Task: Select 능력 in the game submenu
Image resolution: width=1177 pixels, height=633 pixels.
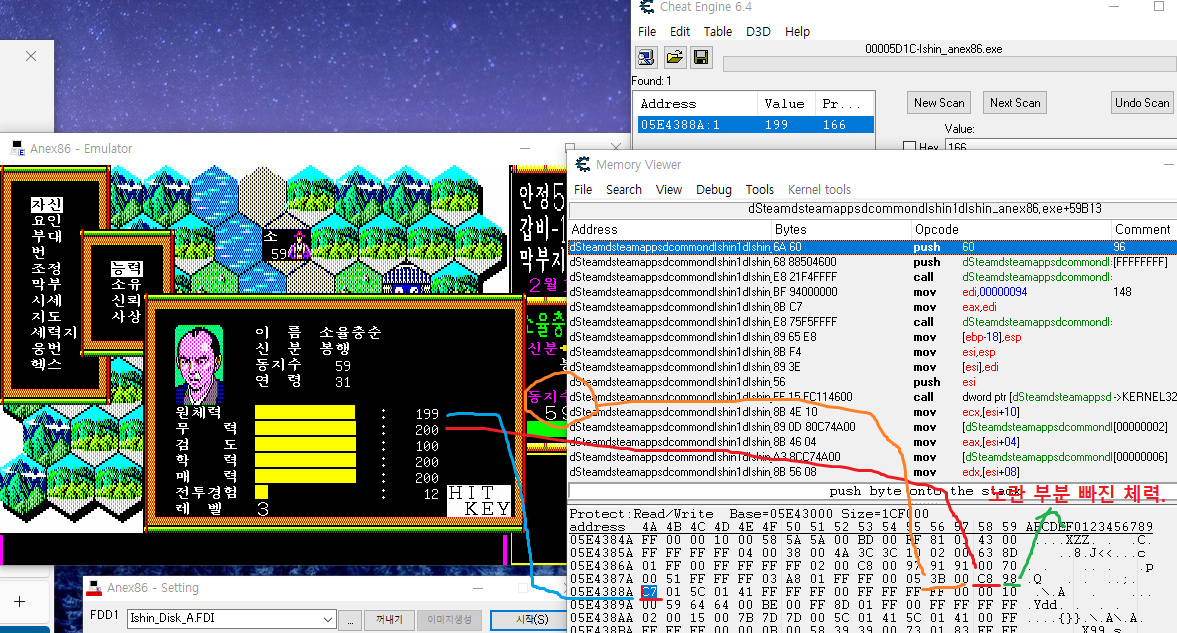Action: 126,268
